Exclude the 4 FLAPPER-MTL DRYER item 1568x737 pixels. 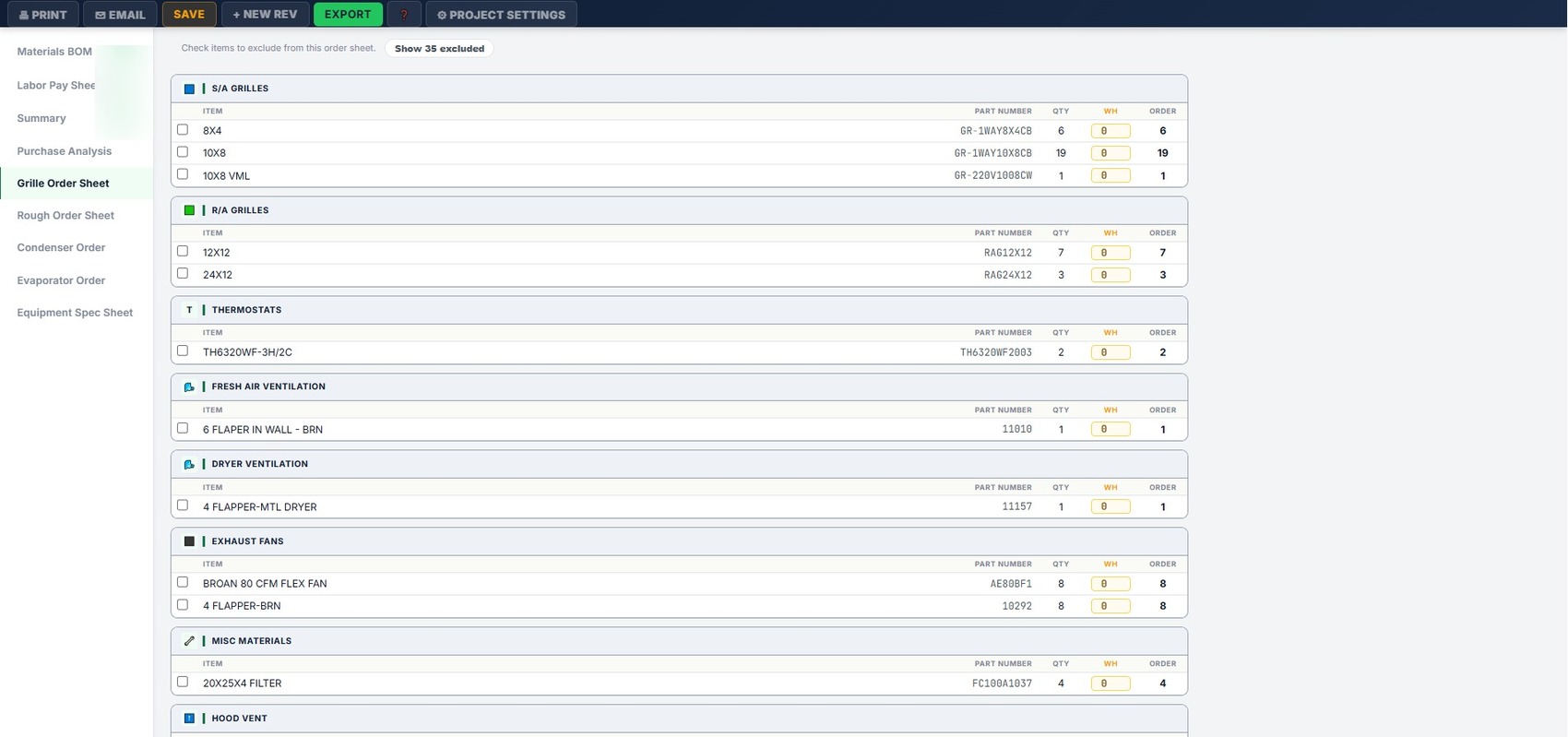pyautogui.click(x=183, y=505)
